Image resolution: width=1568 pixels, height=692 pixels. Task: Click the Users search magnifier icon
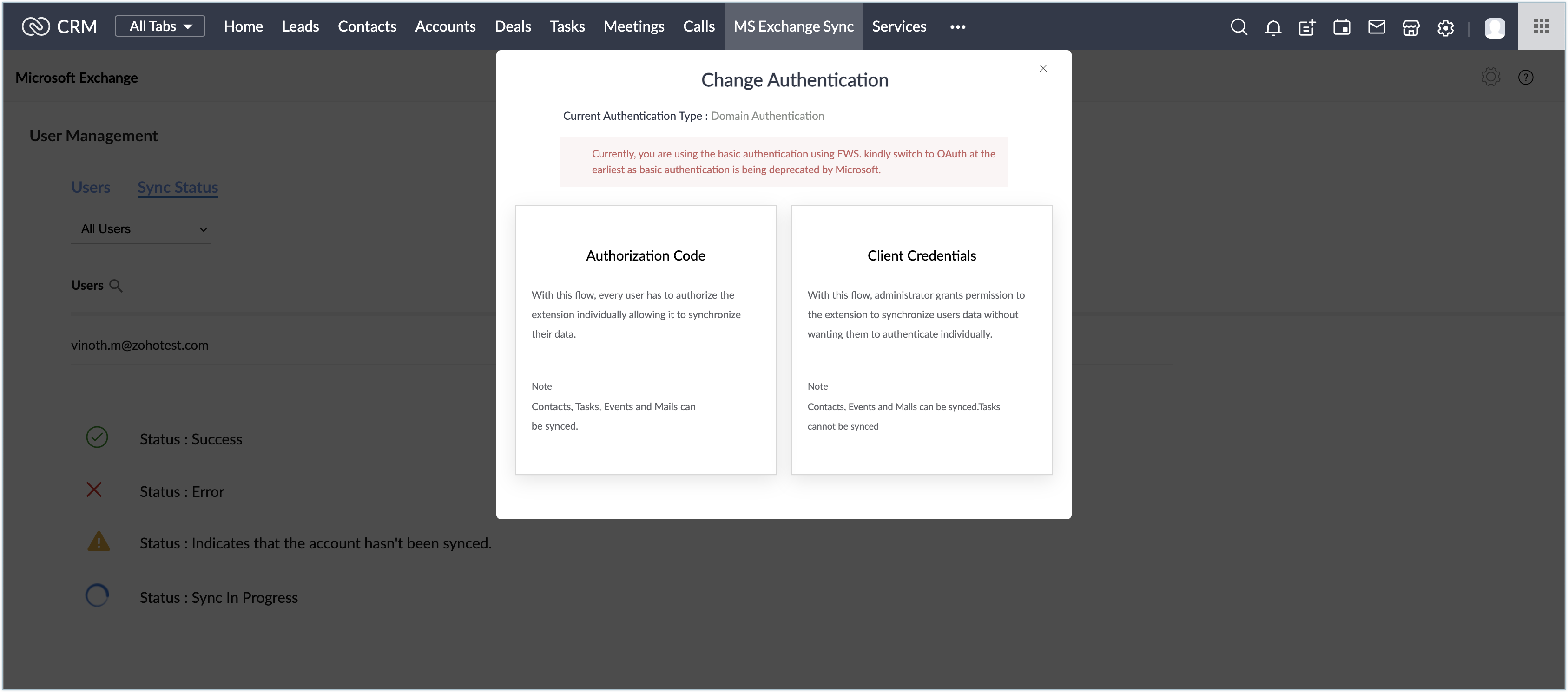pyautogui.click(x=116, y=286)
